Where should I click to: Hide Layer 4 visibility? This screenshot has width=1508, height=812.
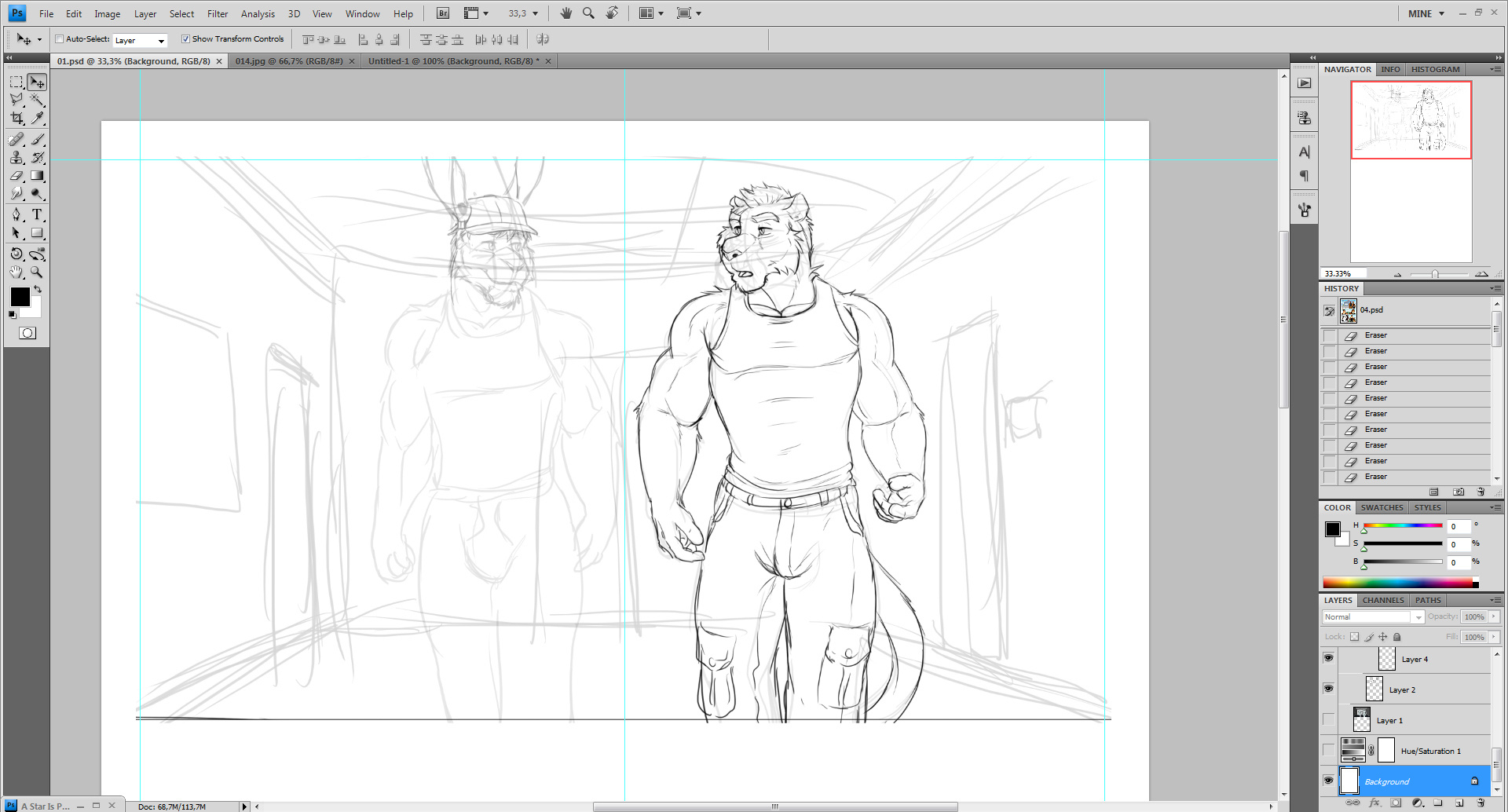[1329, 658]
